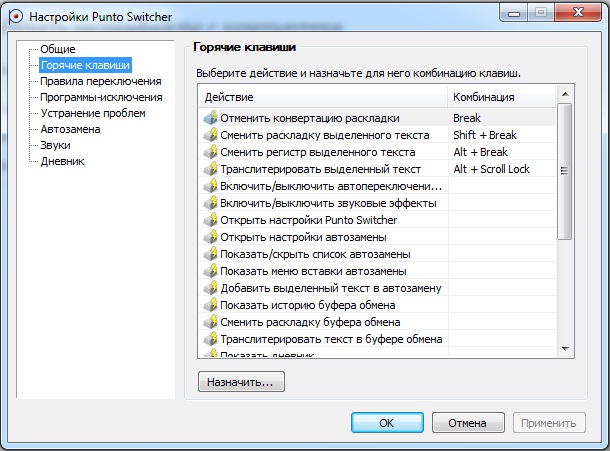Go to Программы-исключения section
Viewport: 610px width, 451px height.
[x=101, y=97]
